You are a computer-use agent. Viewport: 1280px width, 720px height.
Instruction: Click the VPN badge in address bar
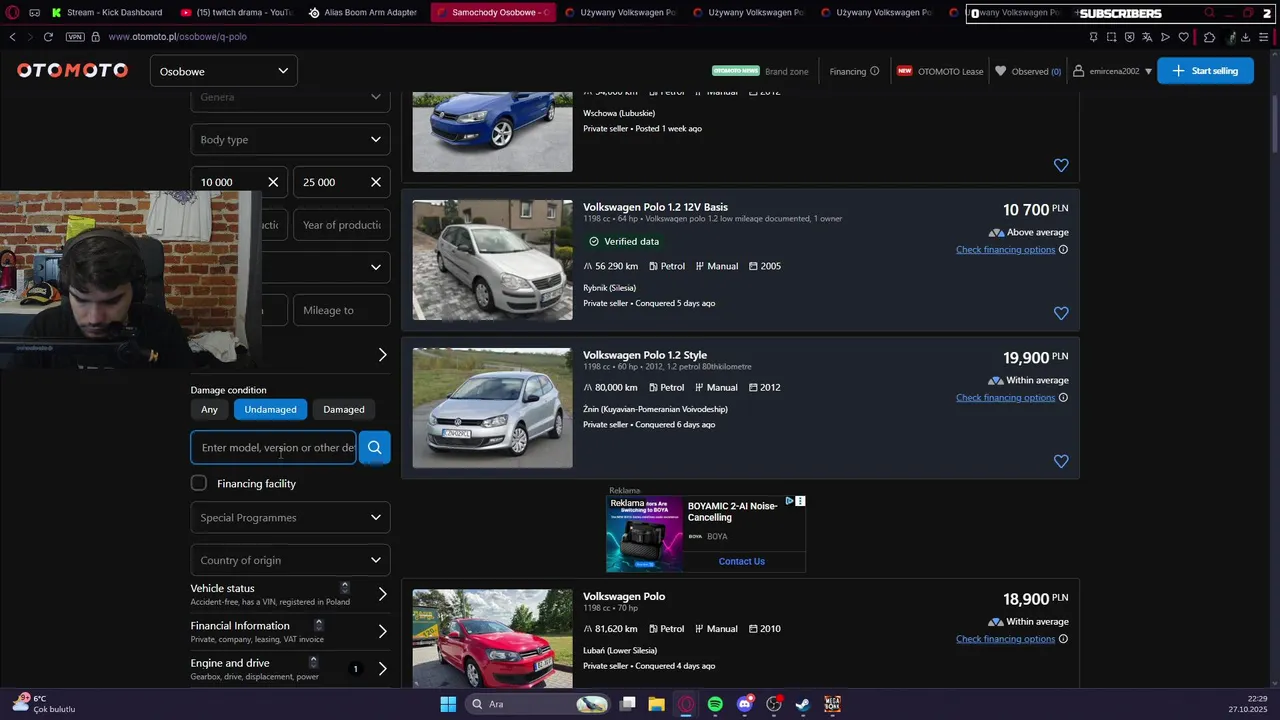coord(75,37)
